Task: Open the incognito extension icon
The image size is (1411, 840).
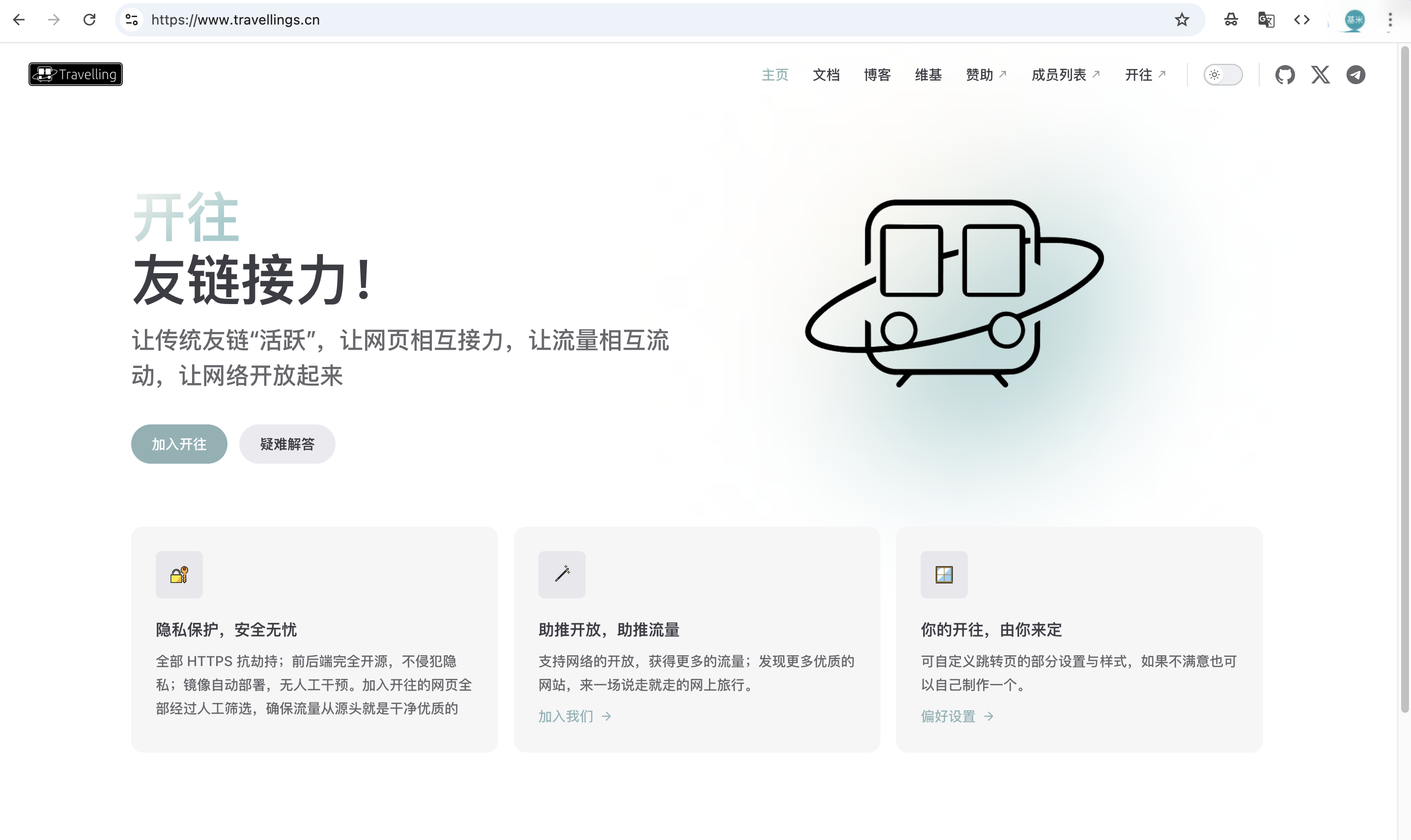Action: 1231,20
